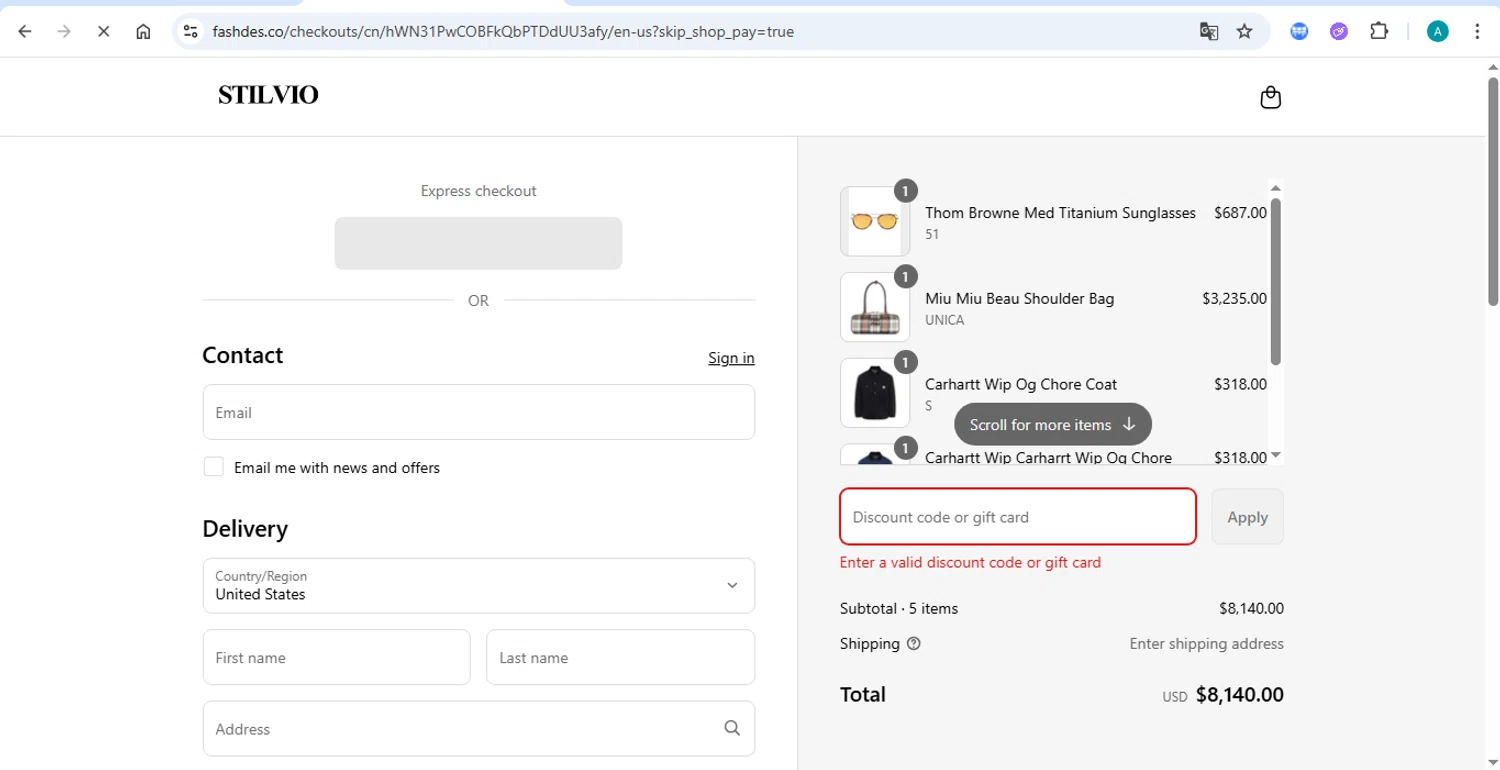Screen dimensions: 1500x770
Task: Show shipping help question mark
Action: pyautogui.click(x=913, y=644)
